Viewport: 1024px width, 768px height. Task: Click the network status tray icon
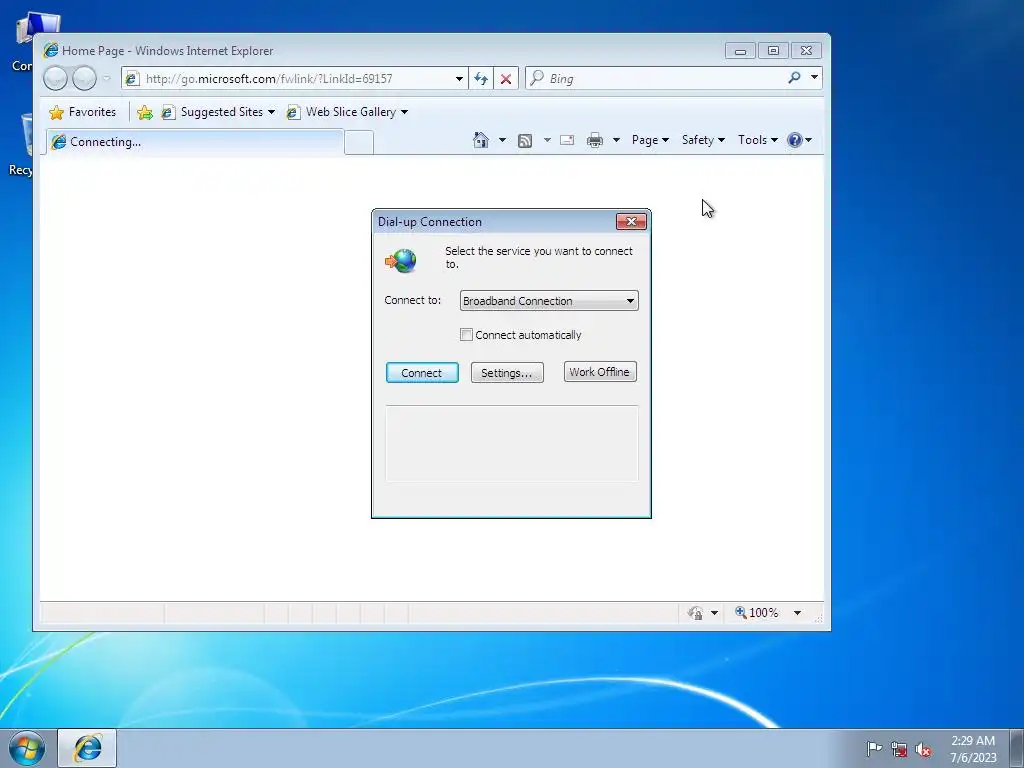point(899,749)
